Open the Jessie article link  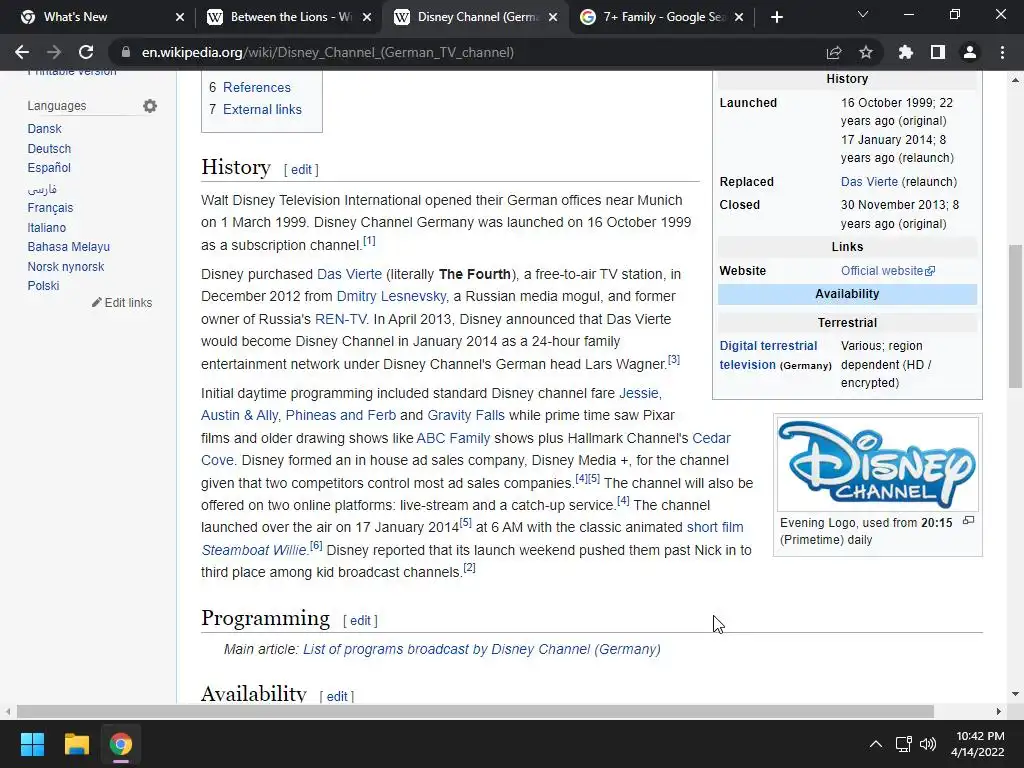click(639, 393)
